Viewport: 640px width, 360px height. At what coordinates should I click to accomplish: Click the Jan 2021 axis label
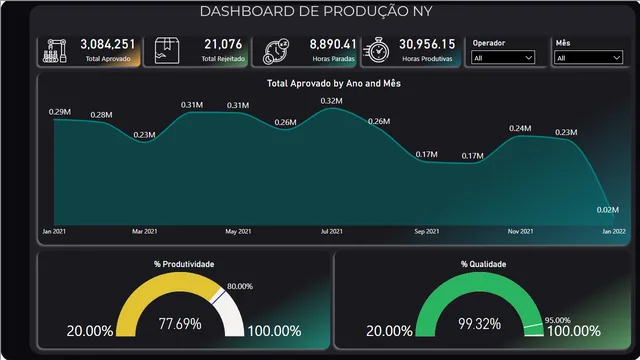(x=54, y=231)
